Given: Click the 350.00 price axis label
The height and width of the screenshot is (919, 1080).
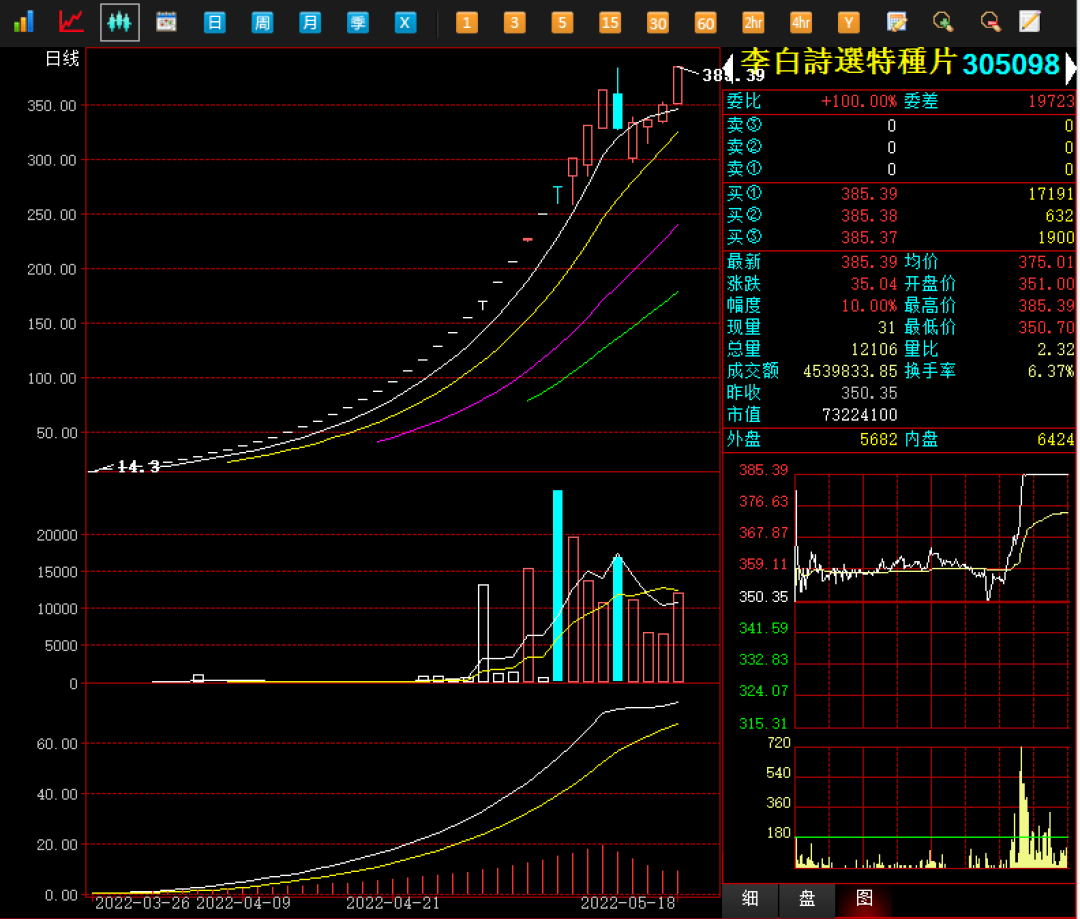Looking at the screenshot, I should click(x=52, y=106).
